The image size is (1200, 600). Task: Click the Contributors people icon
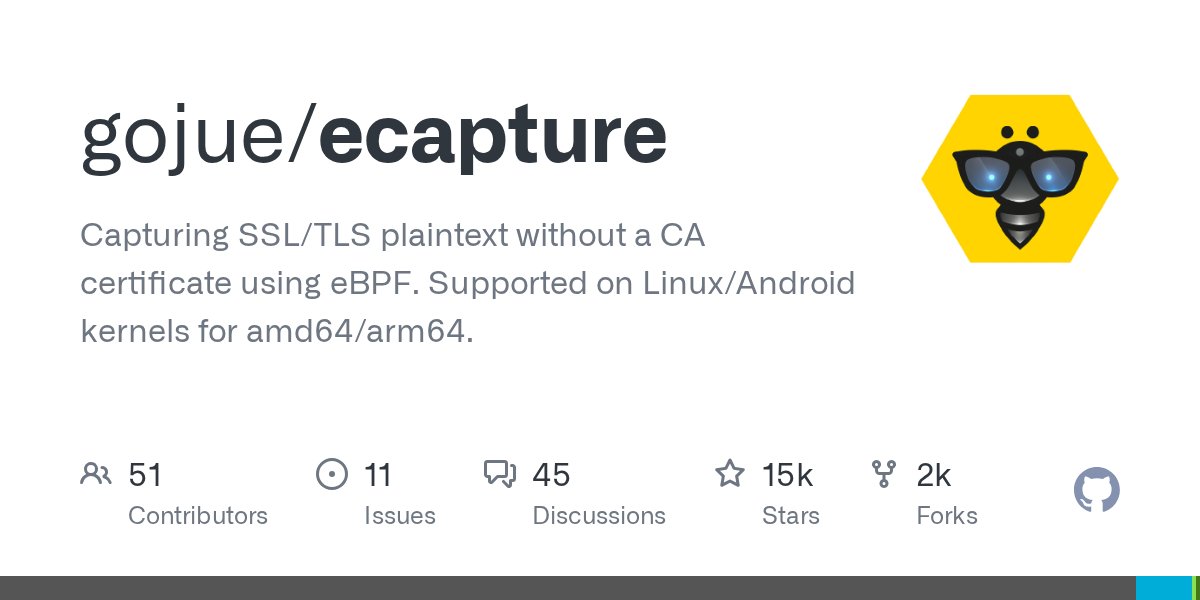point(96,474)
